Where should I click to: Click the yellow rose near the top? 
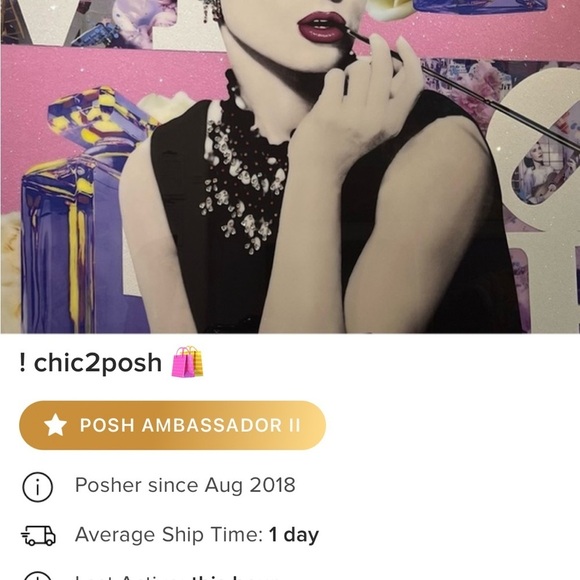pyautogui.click(x=388, y=9)
